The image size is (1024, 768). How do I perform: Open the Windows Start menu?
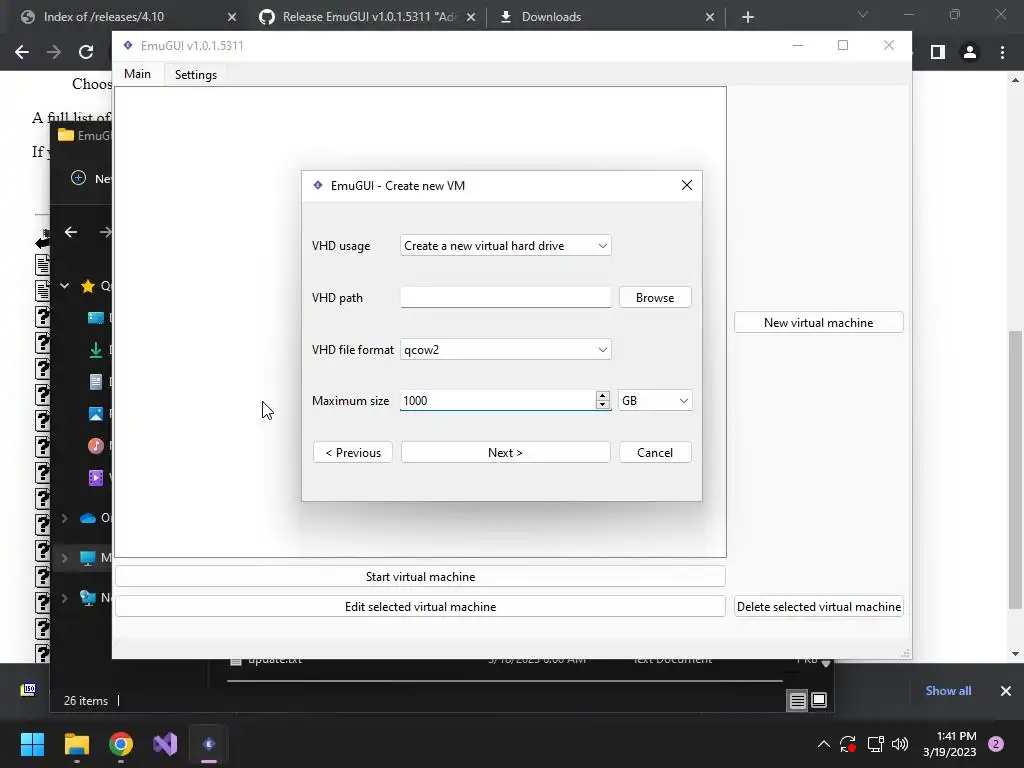click(32, 744)
